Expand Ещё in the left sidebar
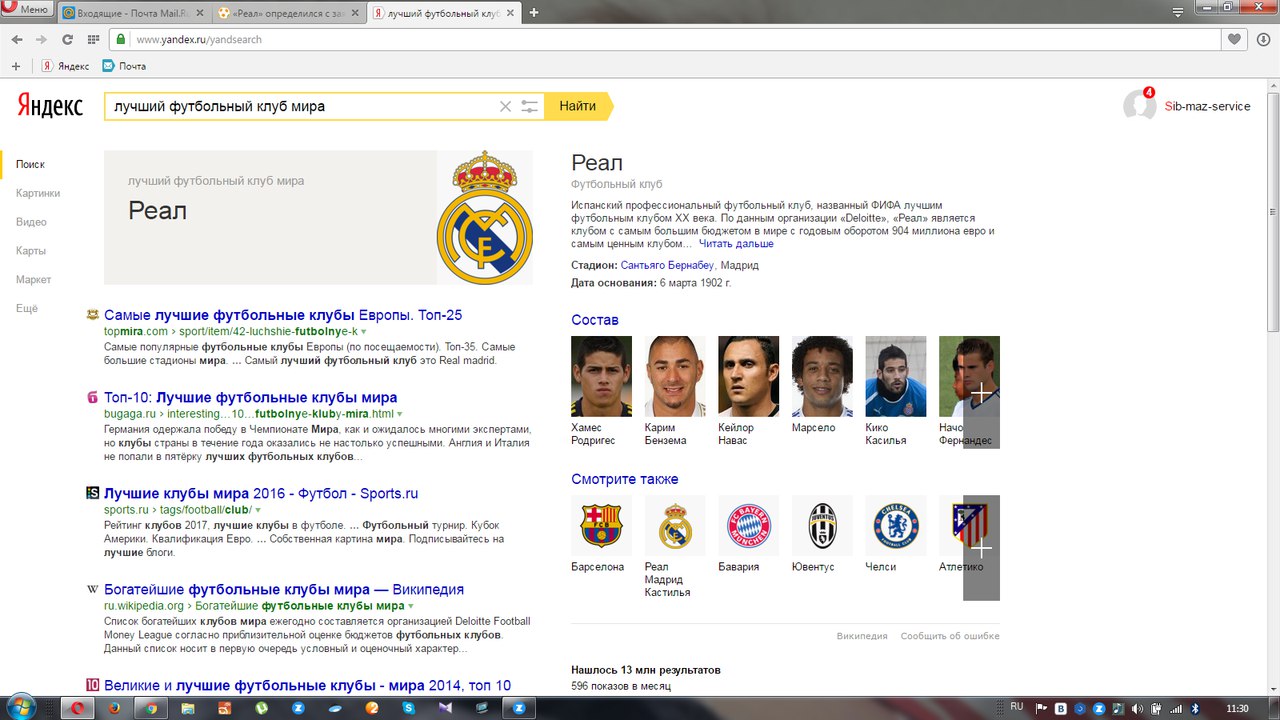The height and width of the screenshot is (720, 1280). coord(27,309)
